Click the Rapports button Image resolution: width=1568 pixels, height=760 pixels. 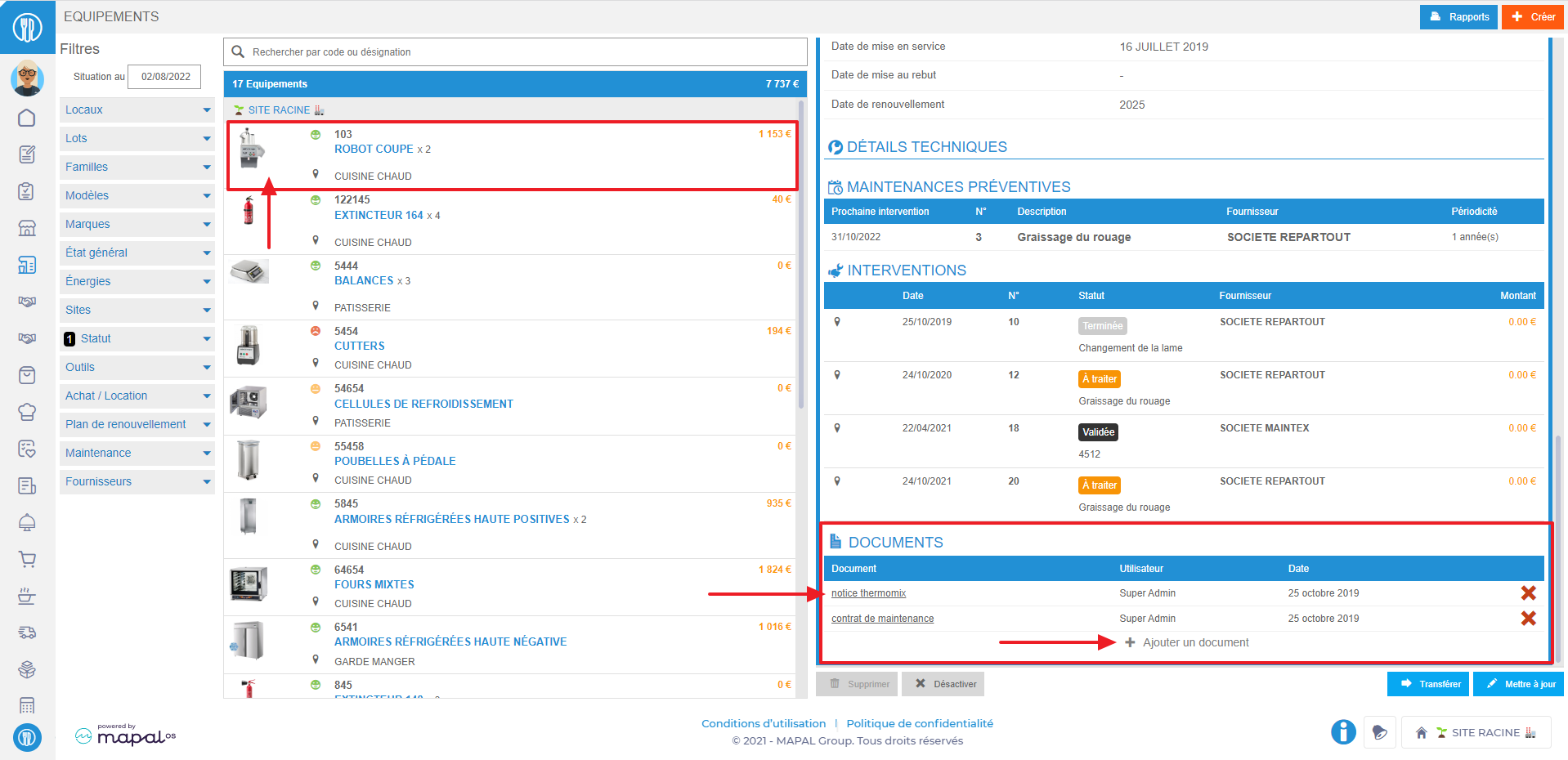click(1458, 16)
